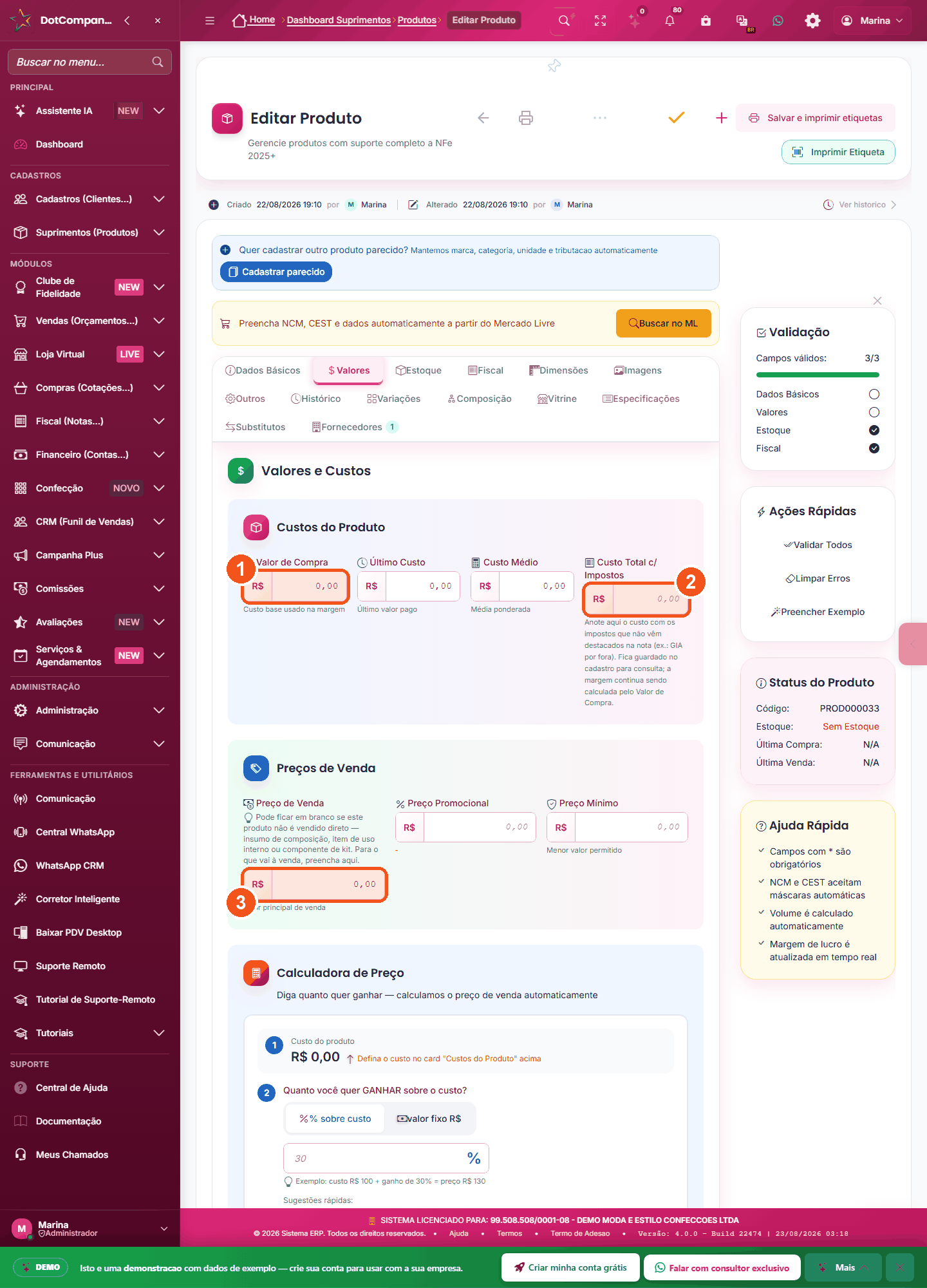
Task: Focus the Buscar no menu search field
Action: tap(89, 62)
